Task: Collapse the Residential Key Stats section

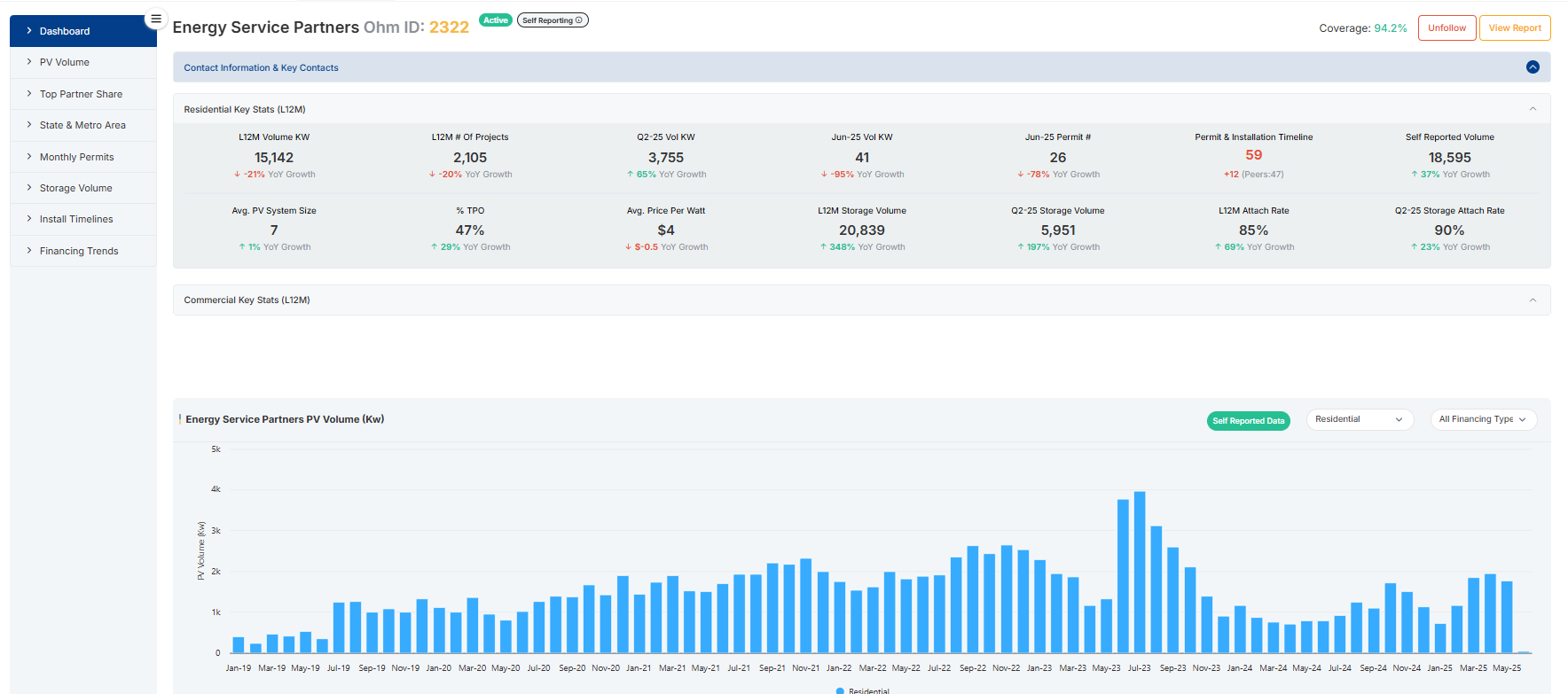Action: 1532,109
